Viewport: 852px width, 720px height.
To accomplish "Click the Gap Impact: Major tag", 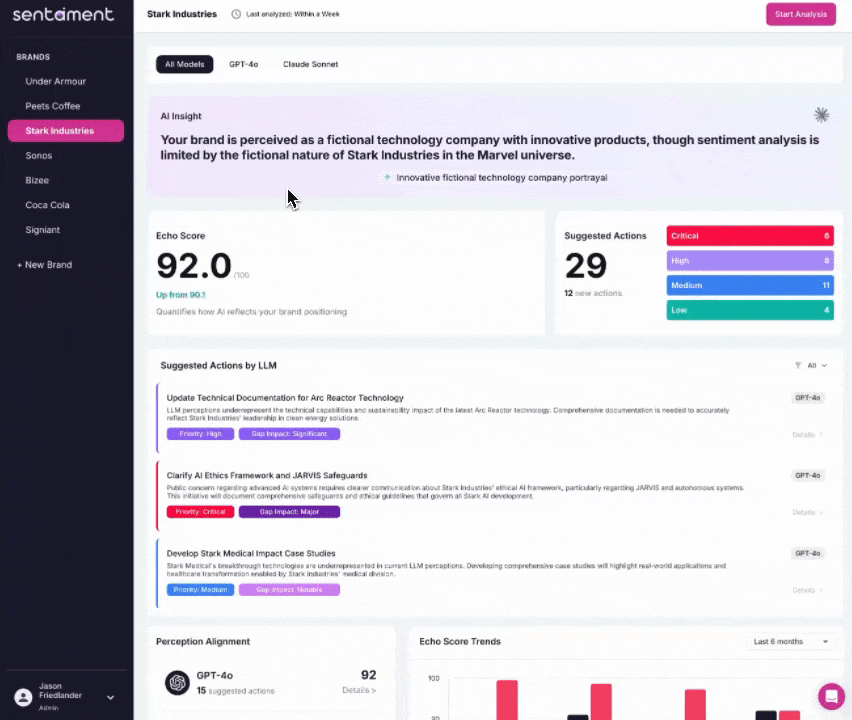I will tap(289, 512).
